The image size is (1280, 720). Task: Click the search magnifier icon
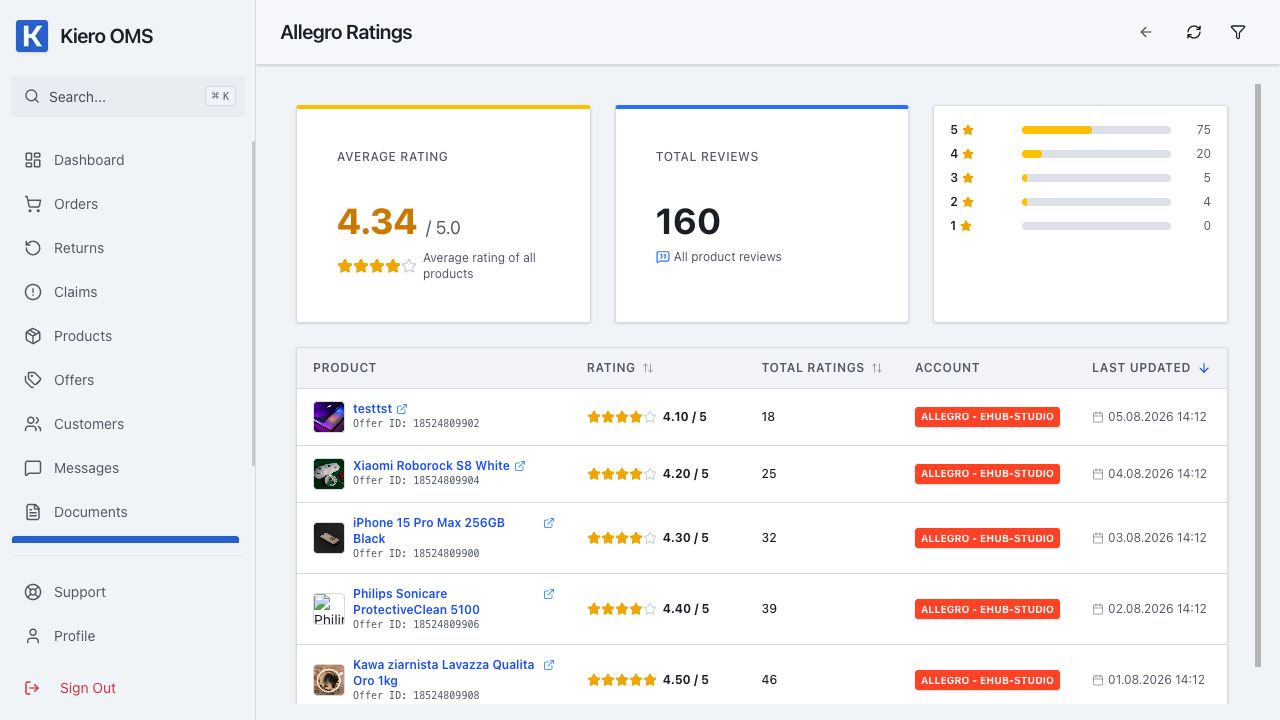click(32, 97)
